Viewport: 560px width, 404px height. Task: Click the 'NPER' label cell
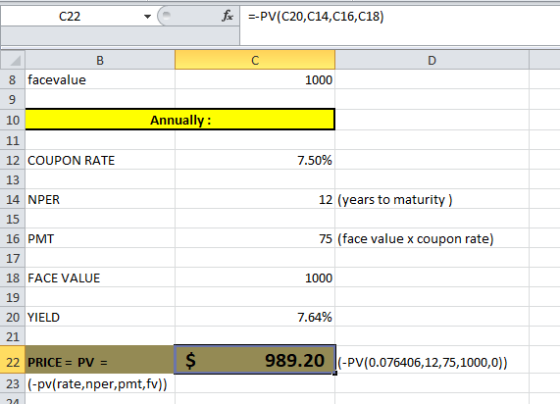(x=100, y=199)
